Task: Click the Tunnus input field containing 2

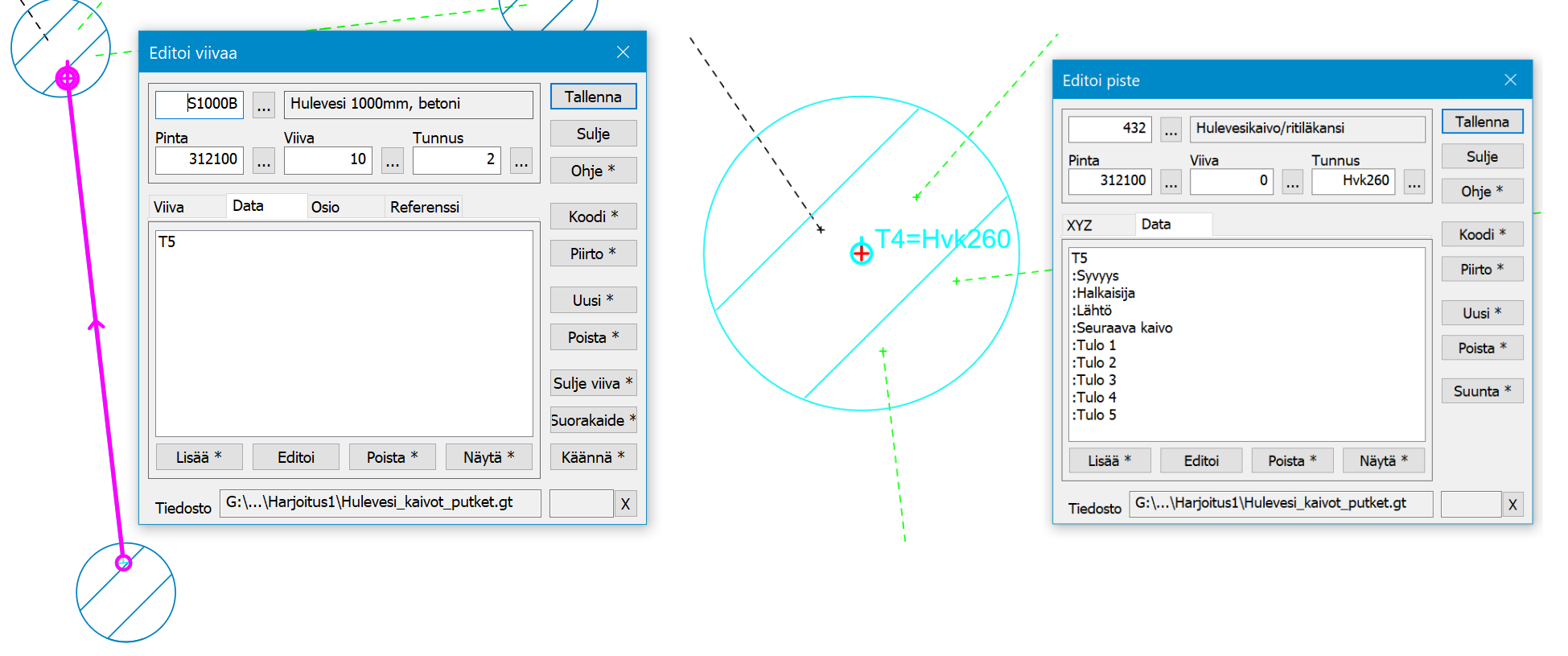Action: pos(456,159)
